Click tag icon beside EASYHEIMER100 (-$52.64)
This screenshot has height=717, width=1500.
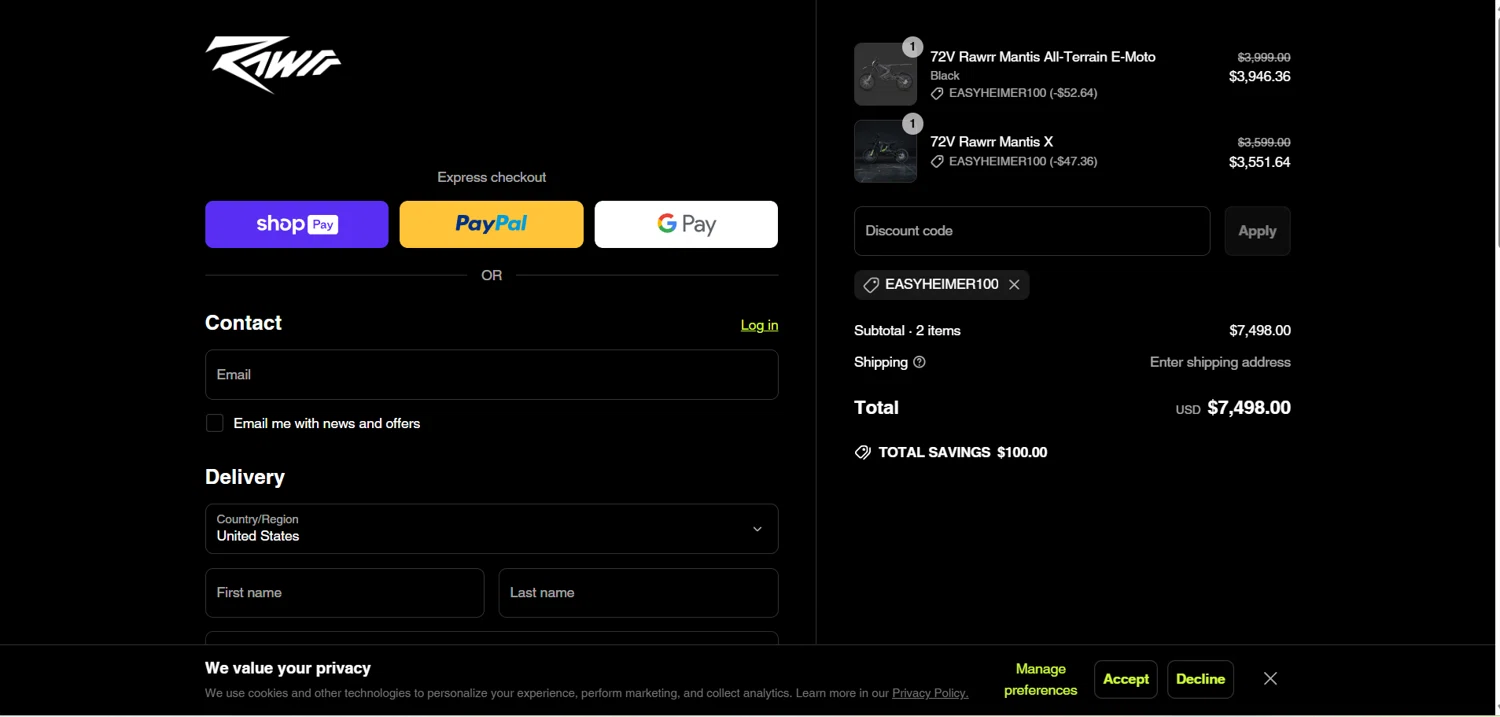tap(937, 93)
